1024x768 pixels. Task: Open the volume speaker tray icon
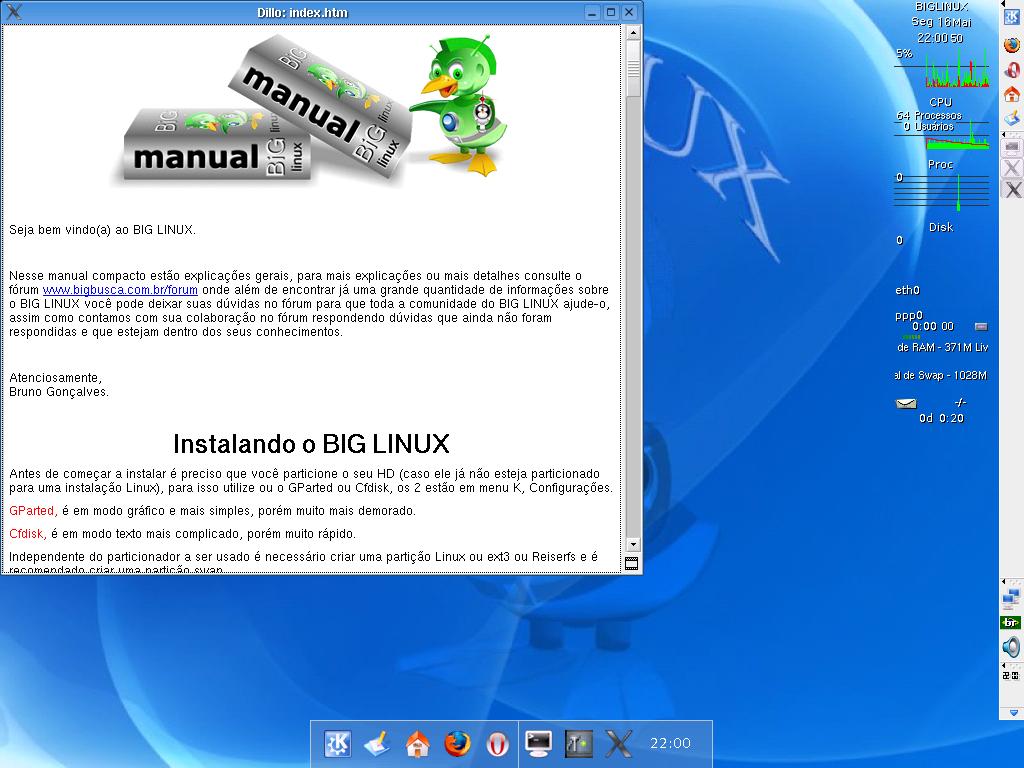[x=1011, y=647]
